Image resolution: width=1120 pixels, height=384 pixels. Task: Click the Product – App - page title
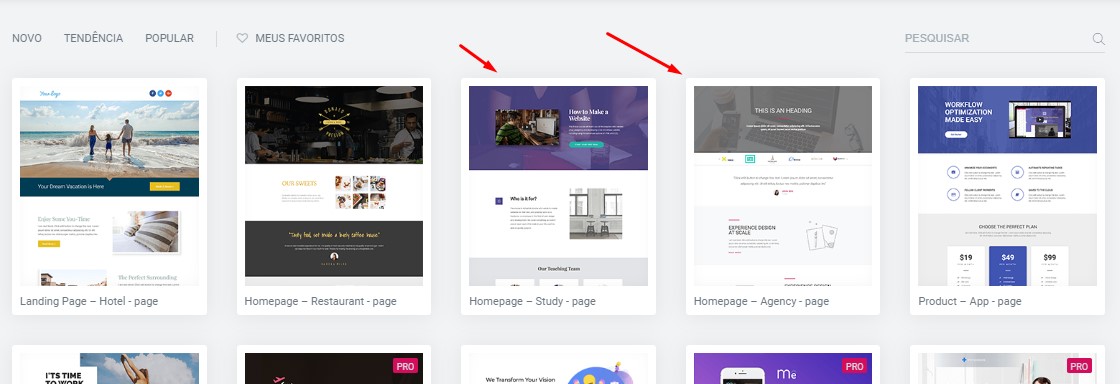(970, 301)
